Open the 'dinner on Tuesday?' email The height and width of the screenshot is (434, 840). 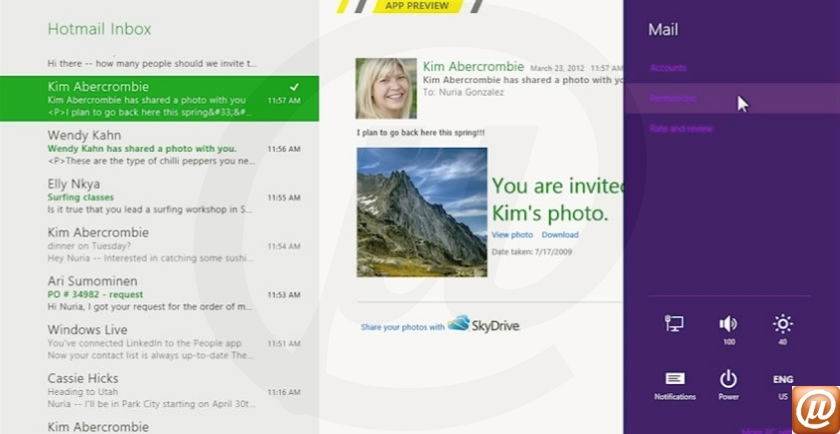159,245
